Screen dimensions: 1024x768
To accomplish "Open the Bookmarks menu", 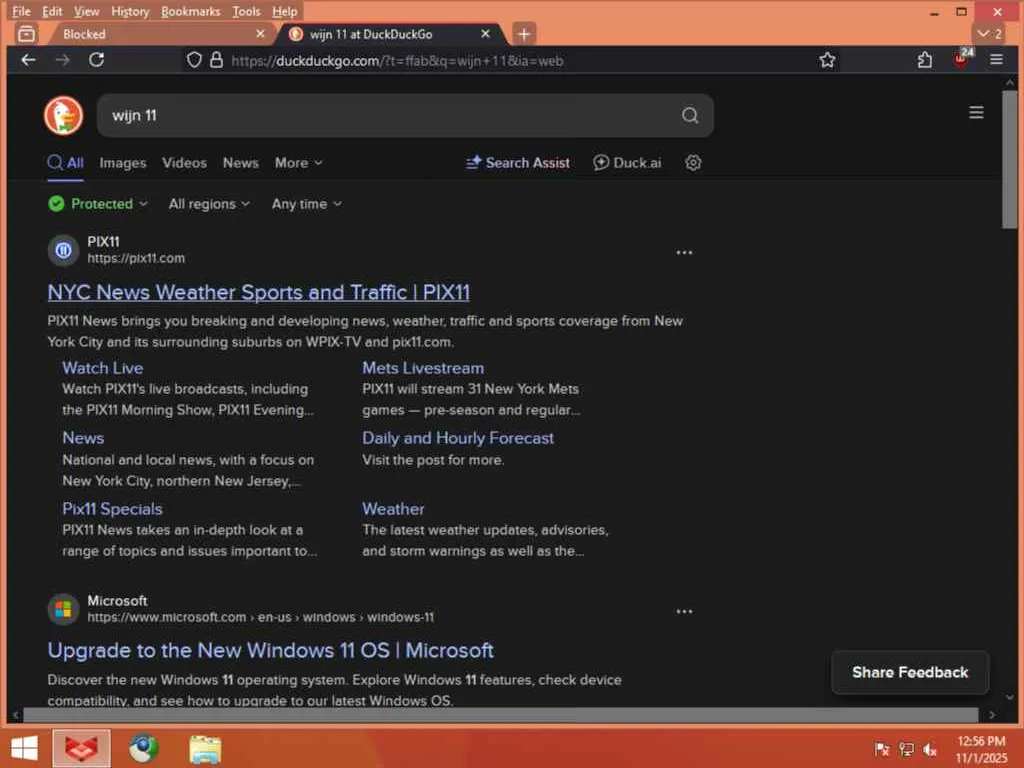I will [190, 12].
